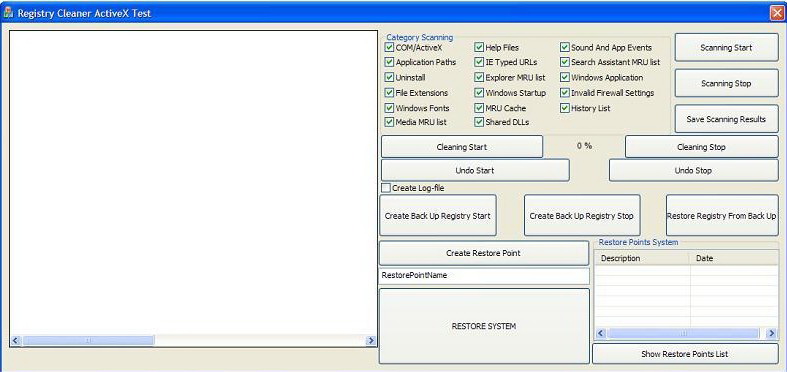Toggle Search Assistant MRU list checkbox
Viewport: 787px width, 372px height.
click(565, 62)
